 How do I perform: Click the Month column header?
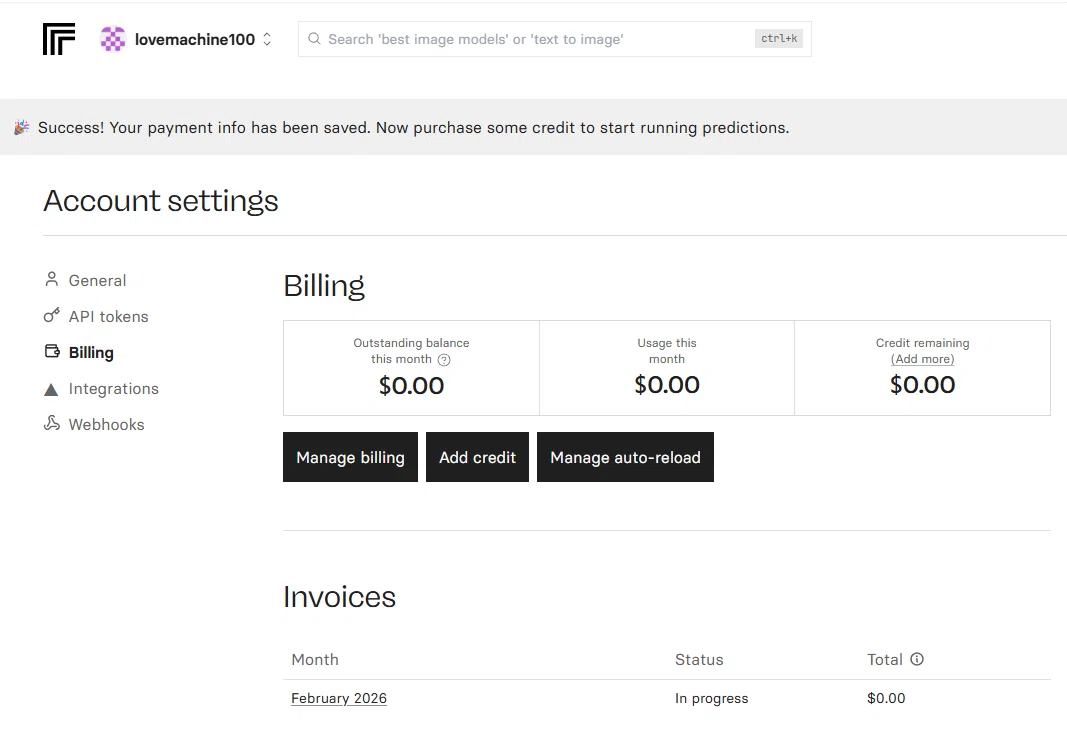click(315, 659)
